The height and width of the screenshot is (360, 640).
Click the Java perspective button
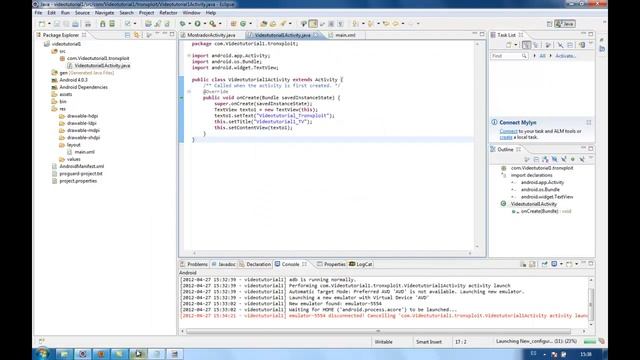[565, 24]
